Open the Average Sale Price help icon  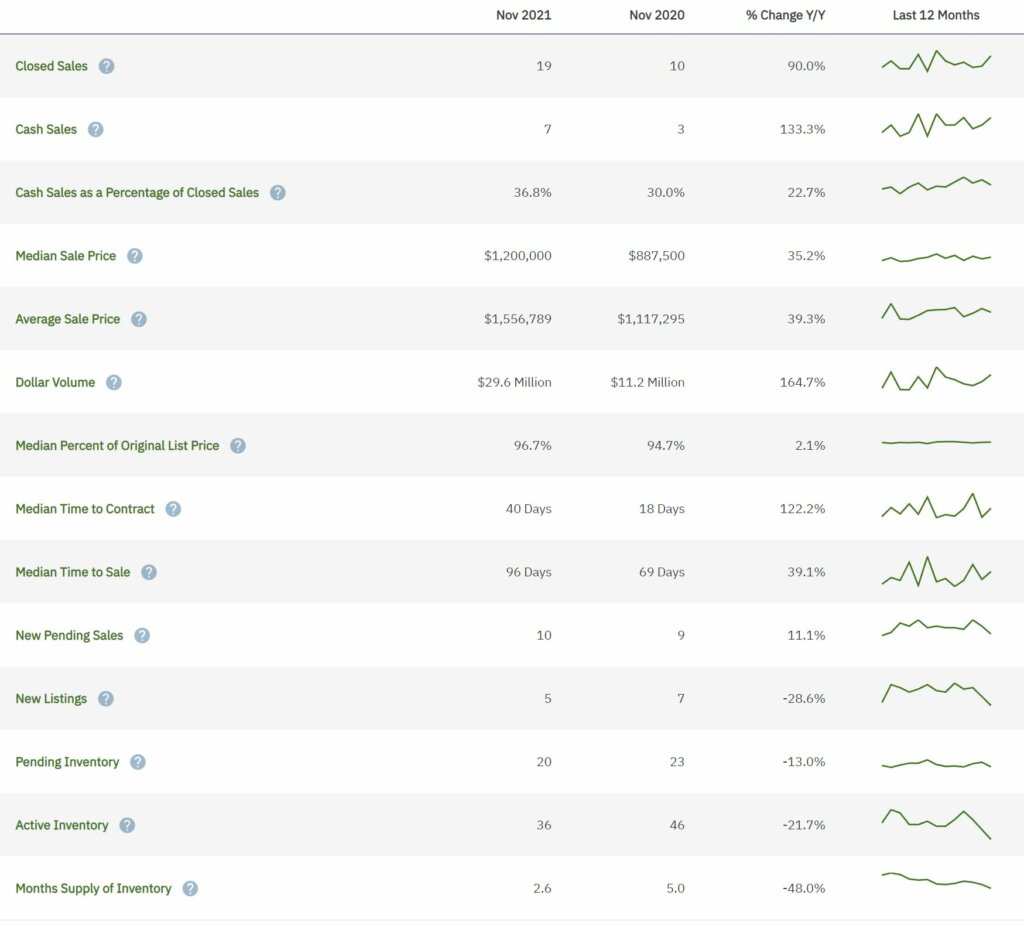(138, 319)
